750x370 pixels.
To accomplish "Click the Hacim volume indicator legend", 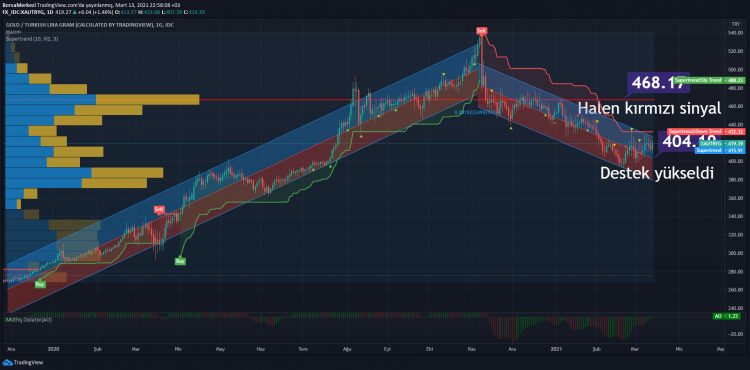I will click(11, 32).
